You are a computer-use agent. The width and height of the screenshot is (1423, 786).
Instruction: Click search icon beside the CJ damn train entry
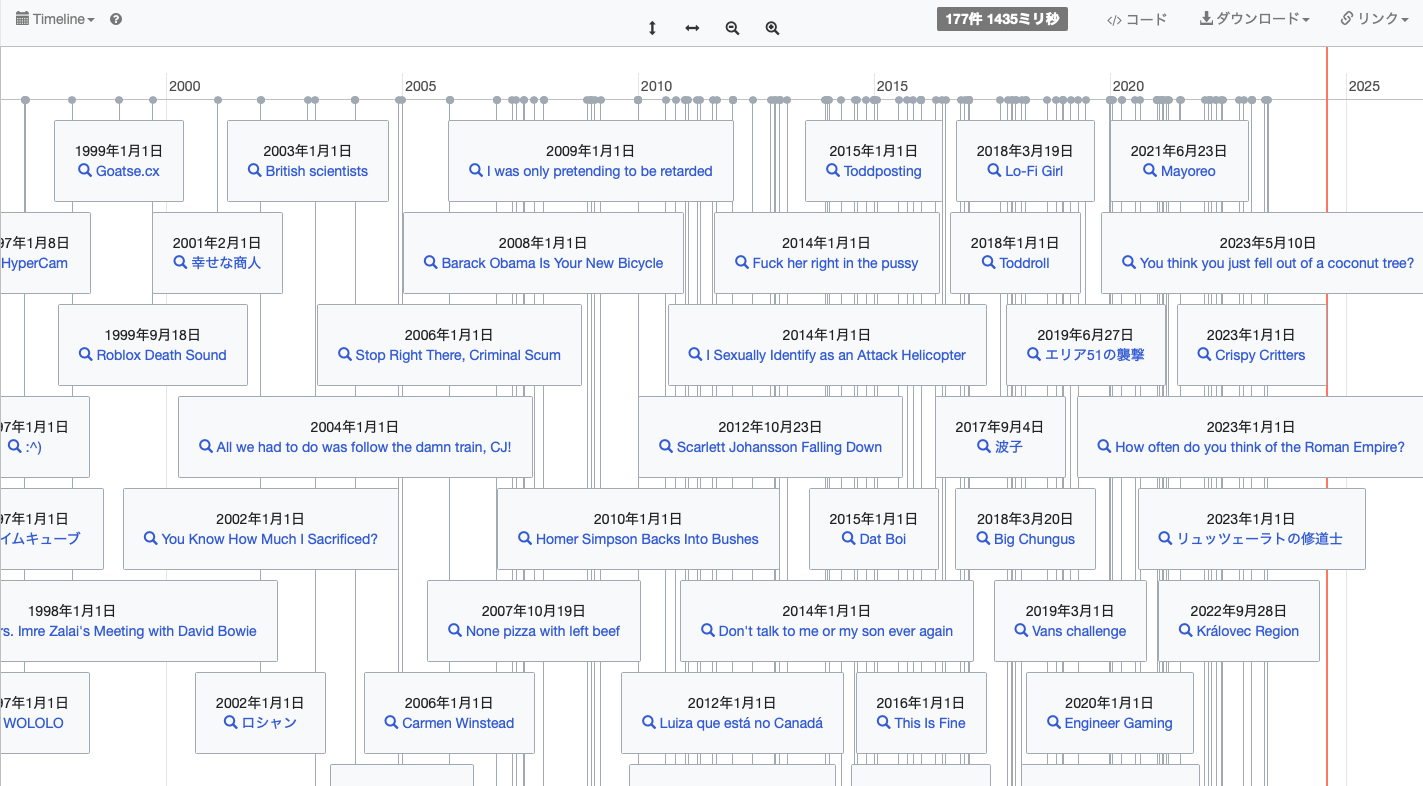[206, 446]
